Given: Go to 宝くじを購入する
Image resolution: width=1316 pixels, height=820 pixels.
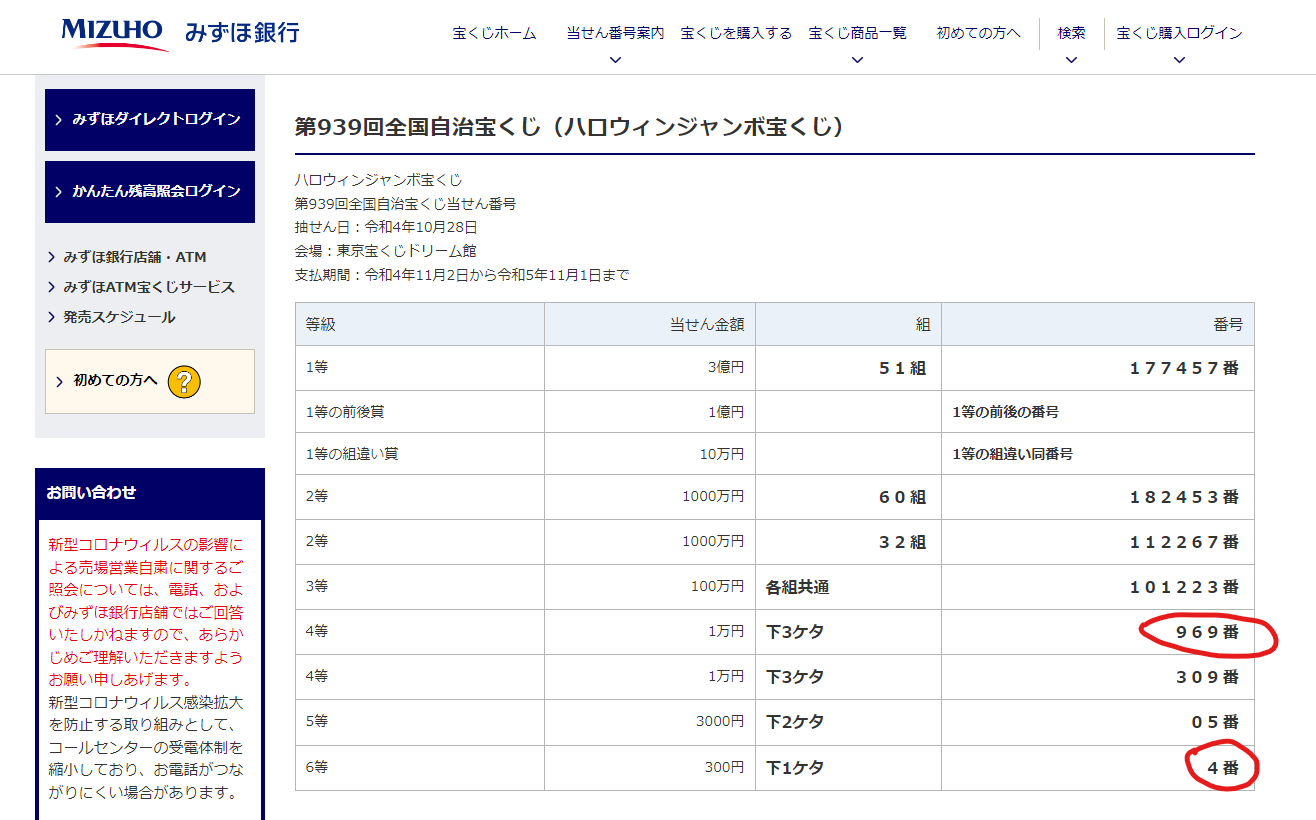Looking at the screenshot, I should (736, 33).
